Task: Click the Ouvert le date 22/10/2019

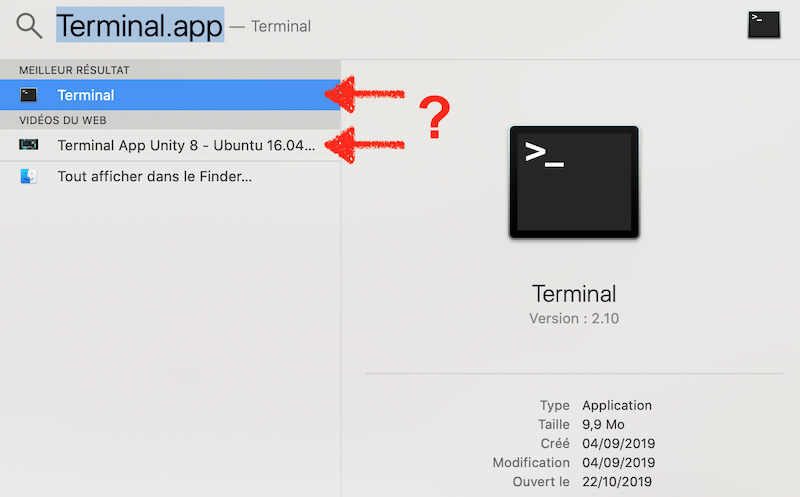Action: 620,481
